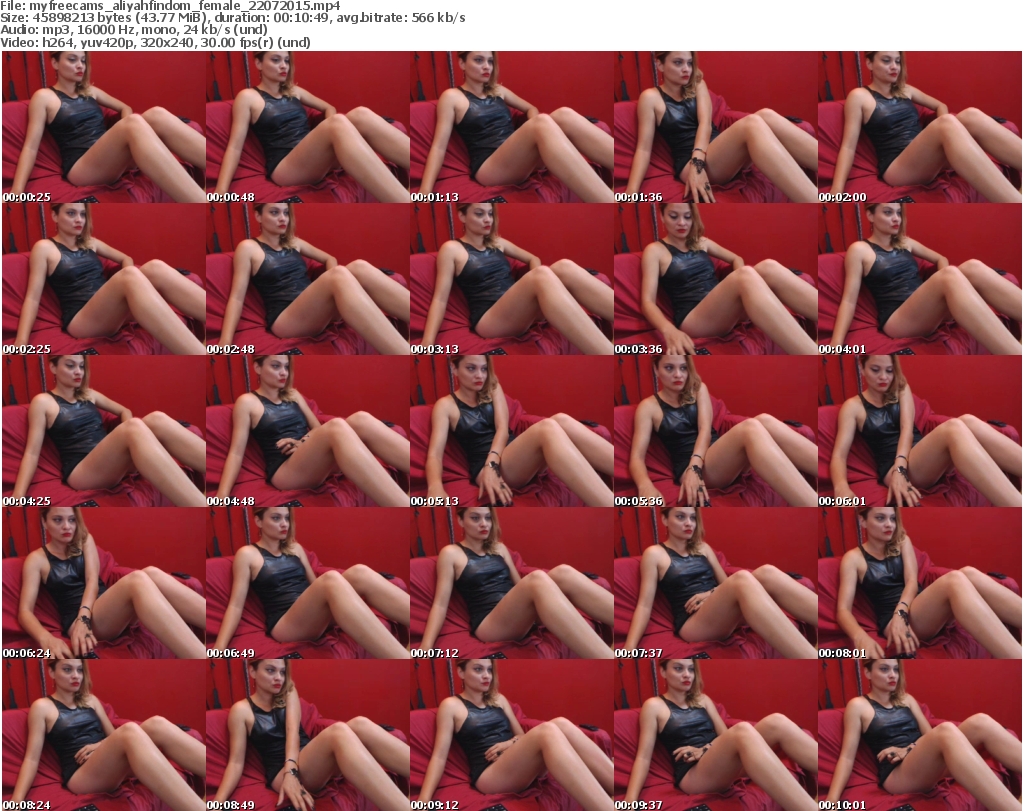Open the frame stamped 00:04:01

pos(920,279)
